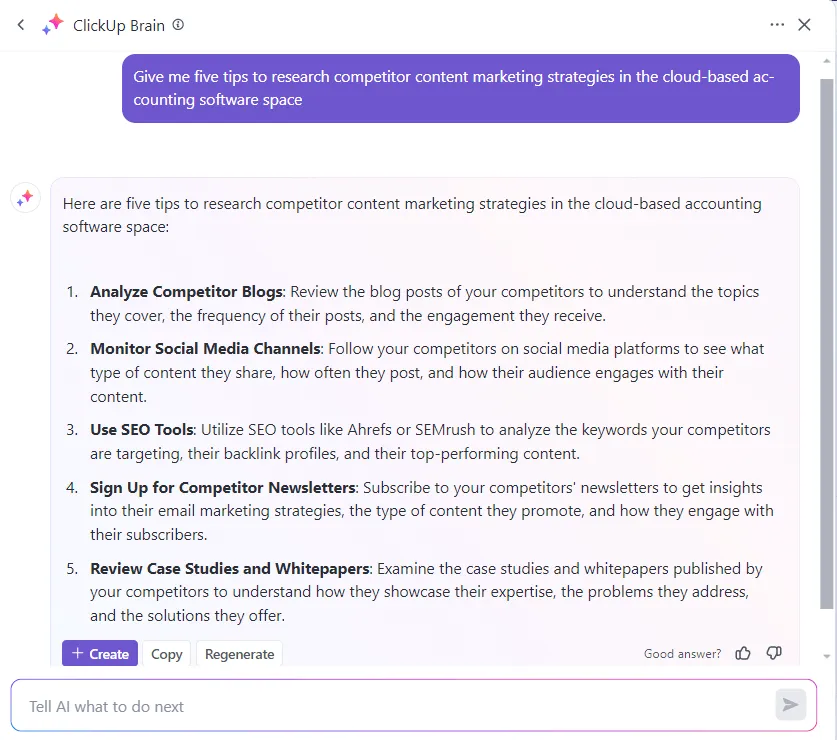Click the vertical scrollbar thumb

[x=826, y=343]
